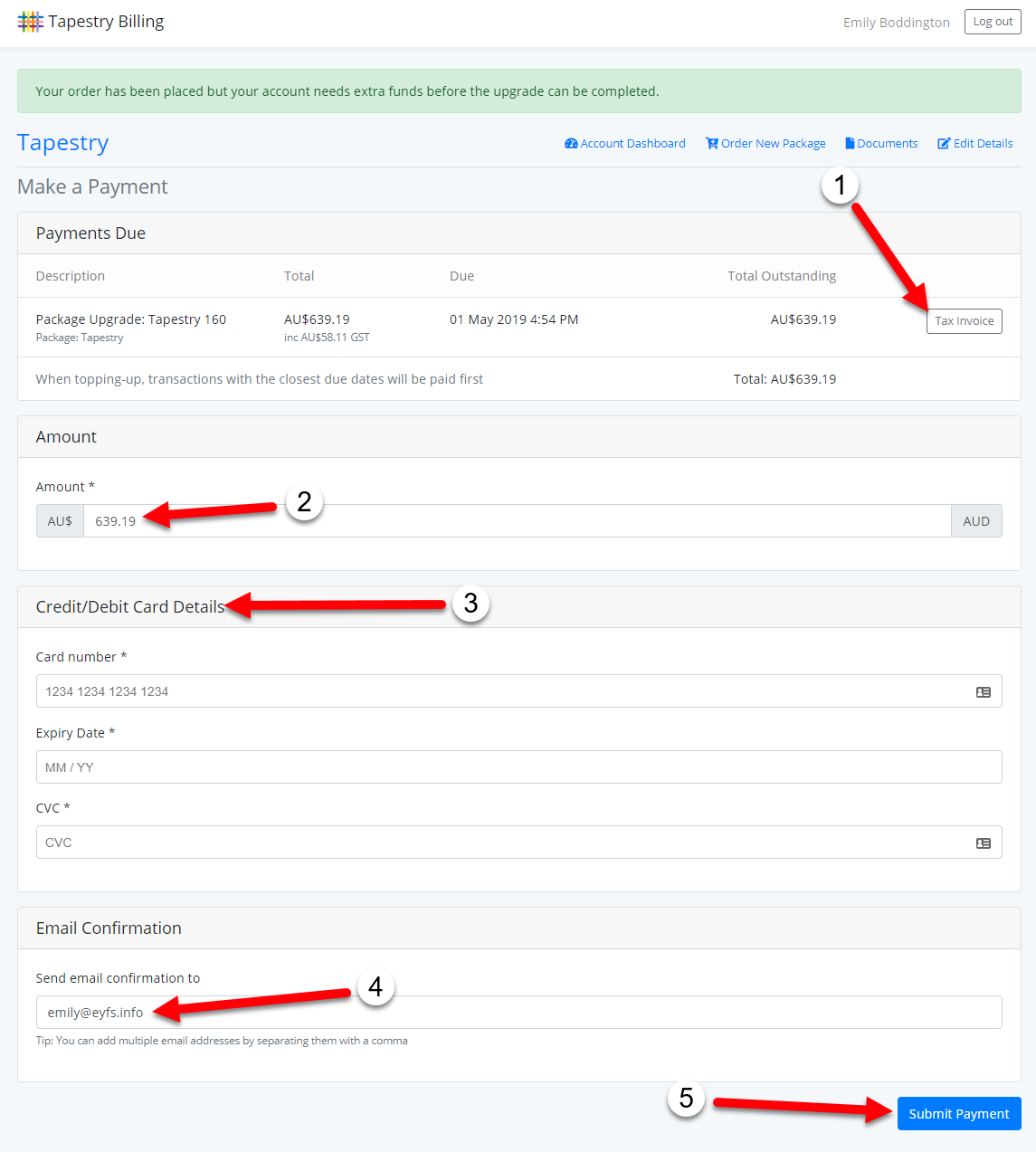Screen dimensions: 1036x1152
Task: Click the Tapestry heading link
Action: (62, 143)
